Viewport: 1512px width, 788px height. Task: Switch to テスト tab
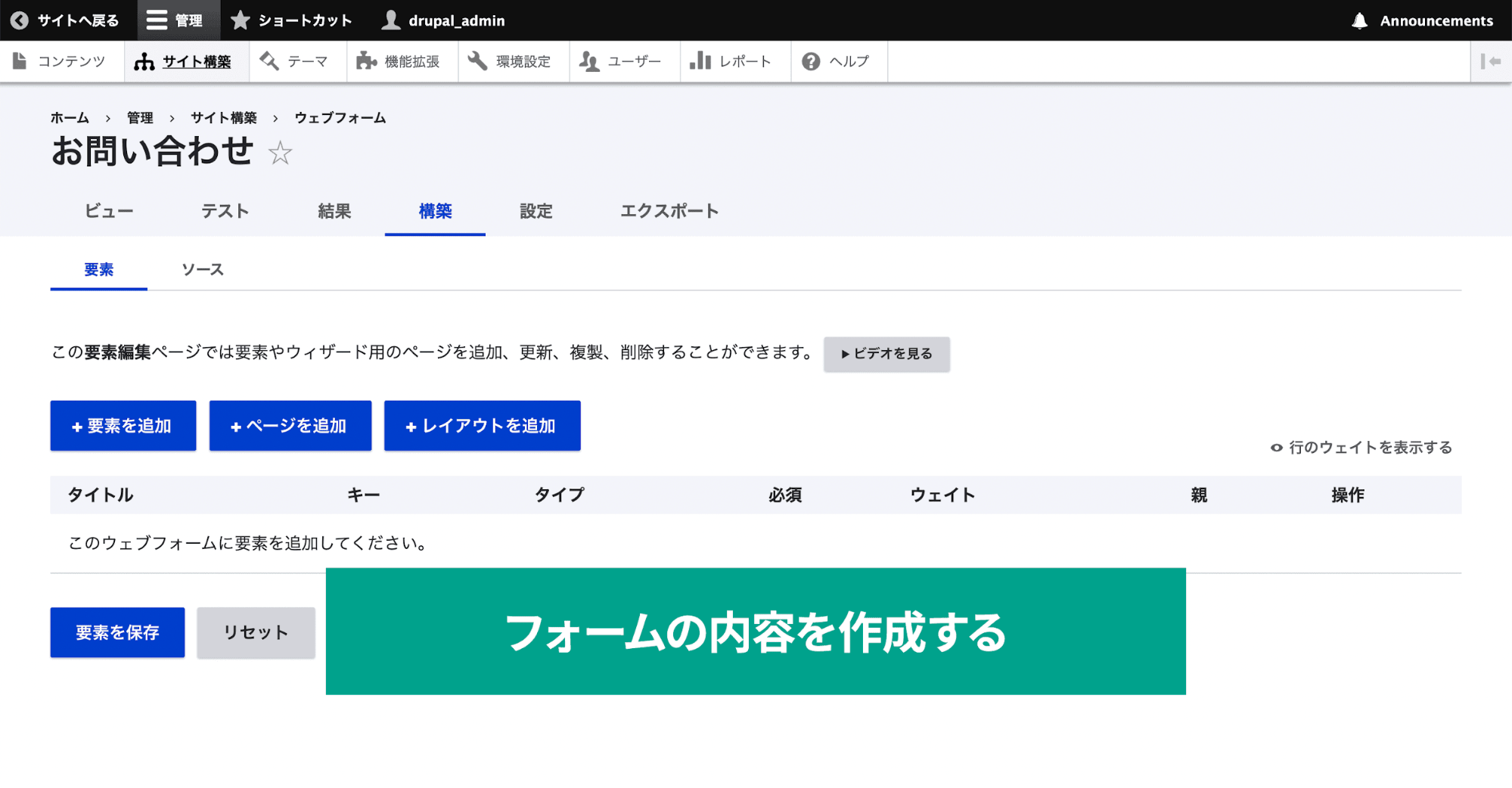[x=225, y=211]
